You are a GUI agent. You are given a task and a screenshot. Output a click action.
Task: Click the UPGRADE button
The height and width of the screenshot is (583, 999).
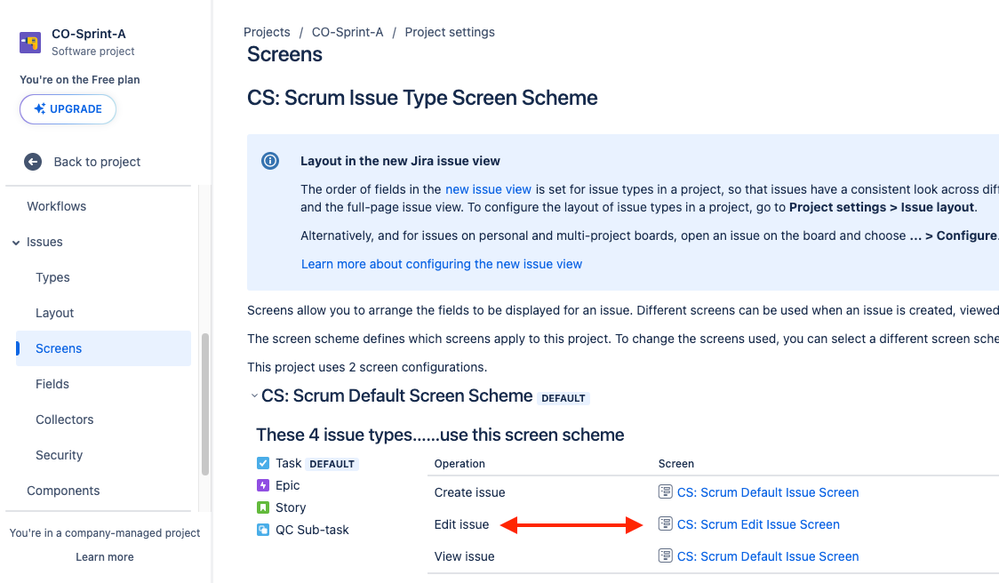(x=68, y=109)
